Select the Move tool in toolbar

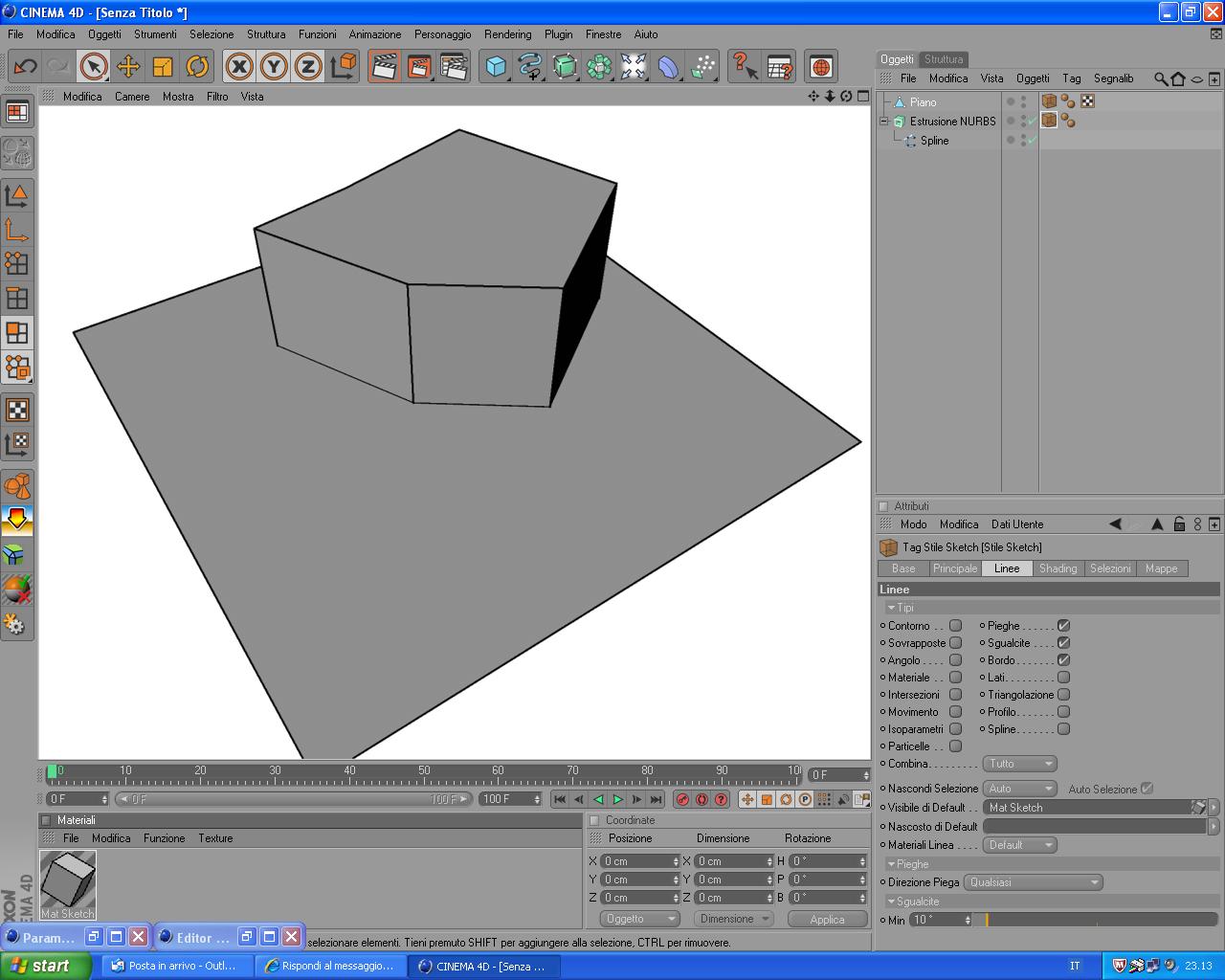(127, 66)
